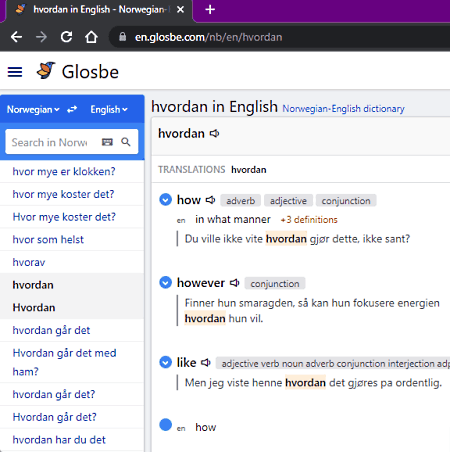The height and width of the screenshot is (452, 450).
Task: Open the Norwegian source language dropdown
Action: tap(33, 109)
